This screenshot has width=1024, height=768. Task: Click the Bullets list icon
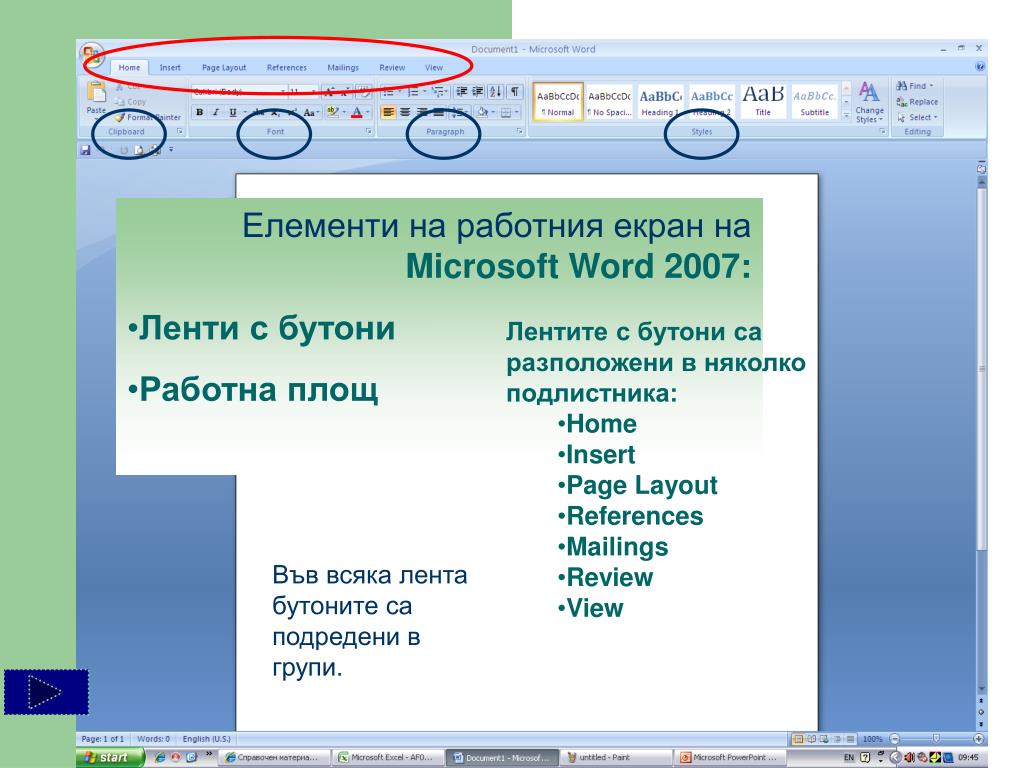pyautogui.click(x=389, y=91)
